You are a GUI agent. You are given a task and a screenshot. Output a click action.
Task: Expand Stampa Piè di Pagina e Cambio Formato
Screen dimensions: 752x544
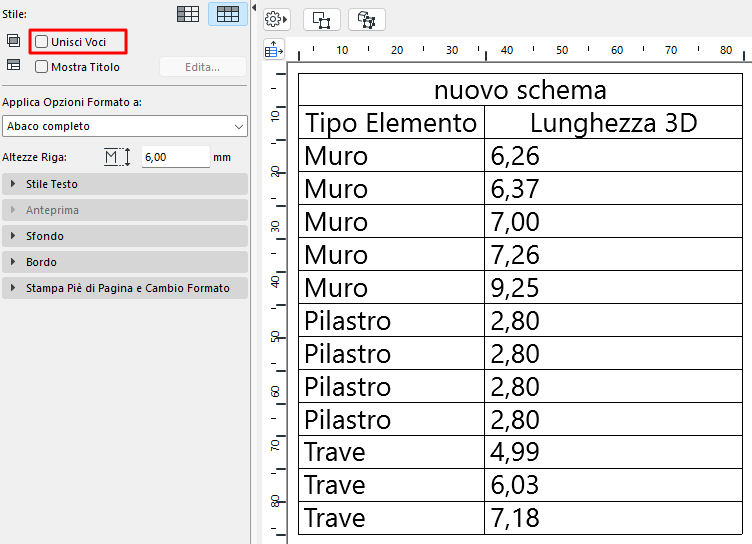coord(125,288)
